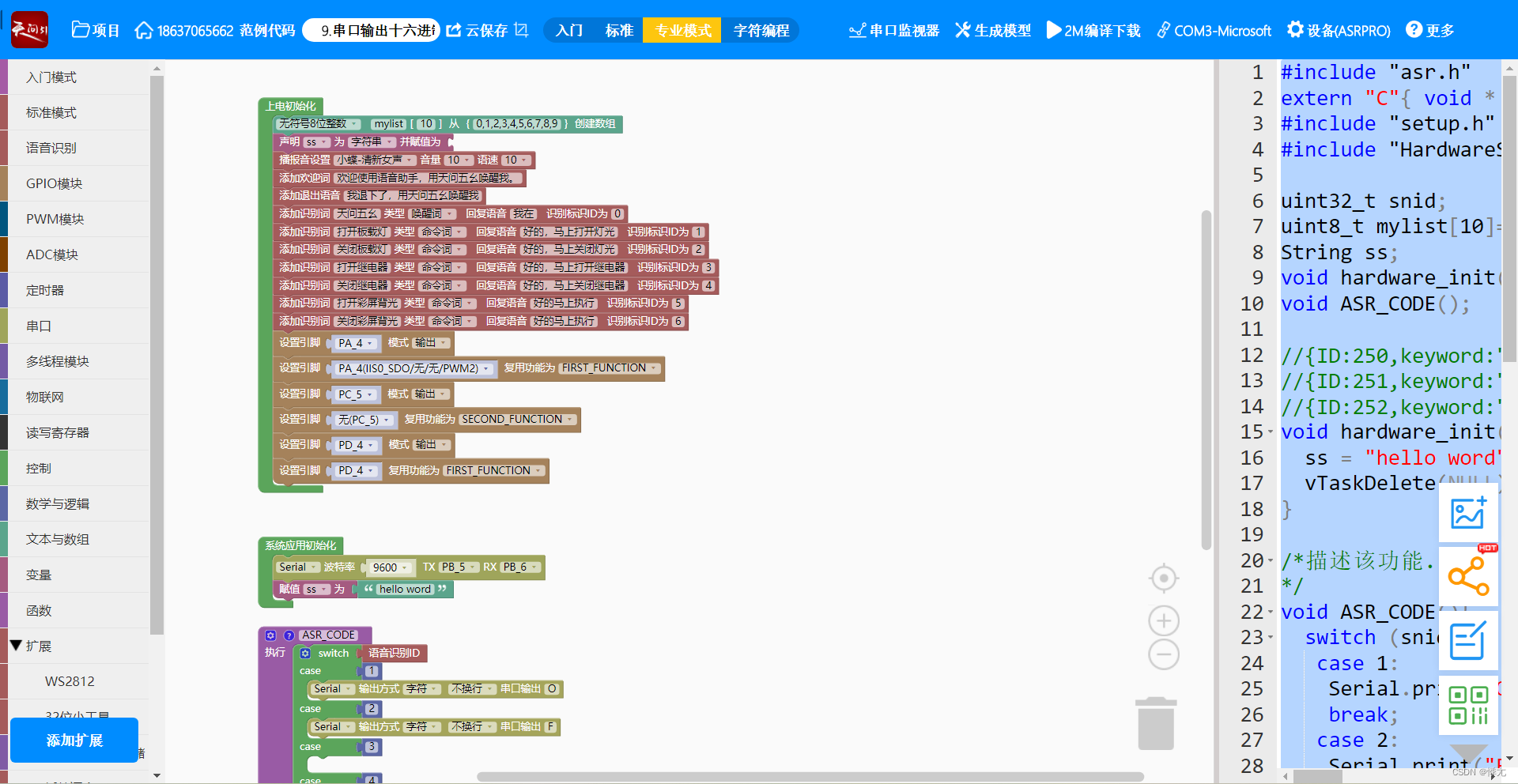Click the category list scrollbar
Viewport: 1518px width, 784px height.
click(157, 354)
